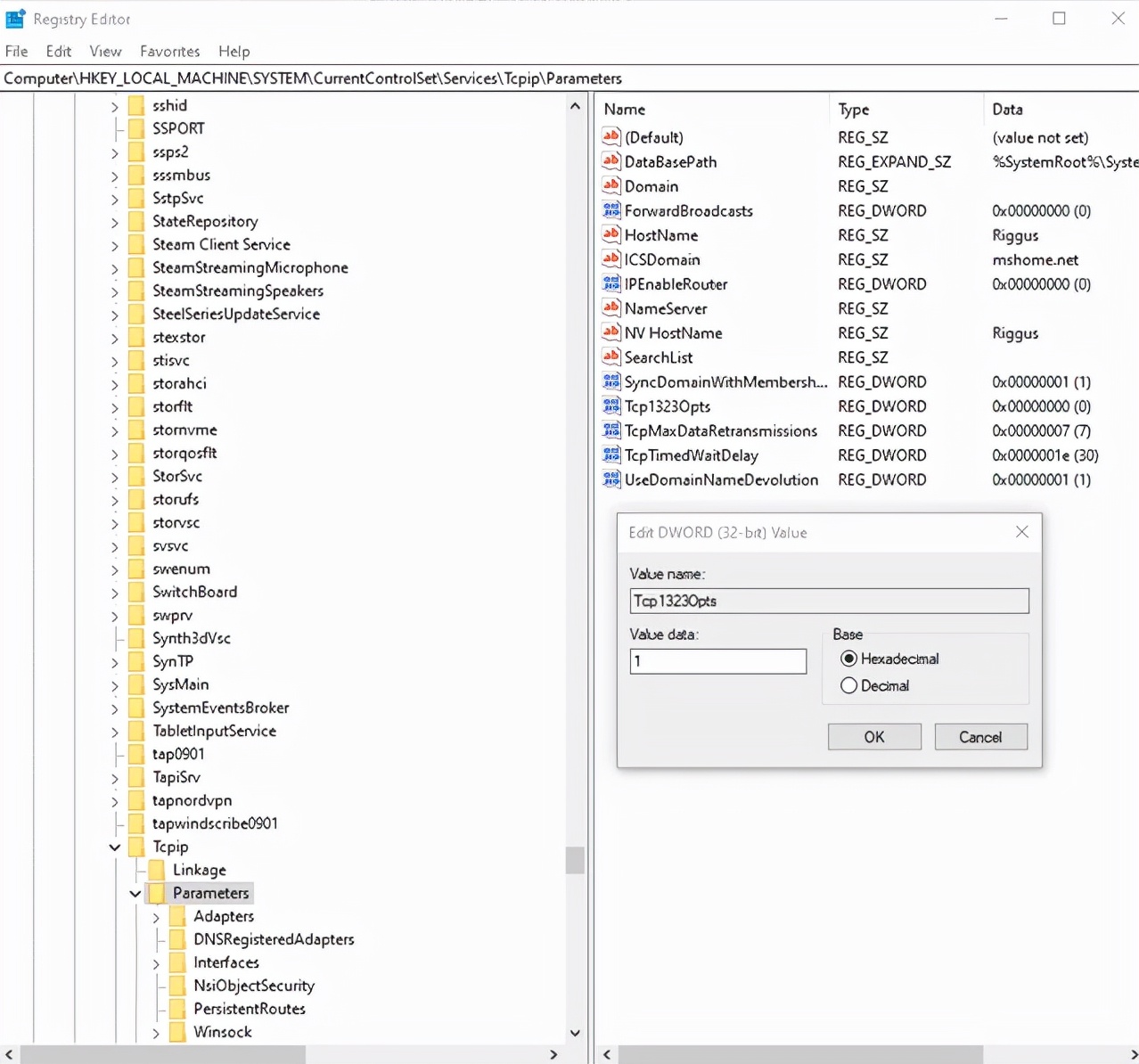The width and height of the screenshot is (1139, 1064).
Task: Open the File menu
Action: (x=16, y=51)
